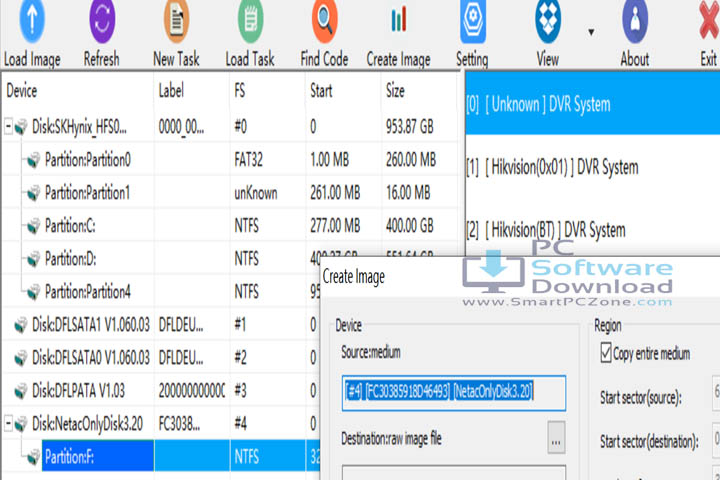Start a New Task from the toolbar
This screenshot has width=720, height=480.
pyautogui.click(x=176, y=20)
